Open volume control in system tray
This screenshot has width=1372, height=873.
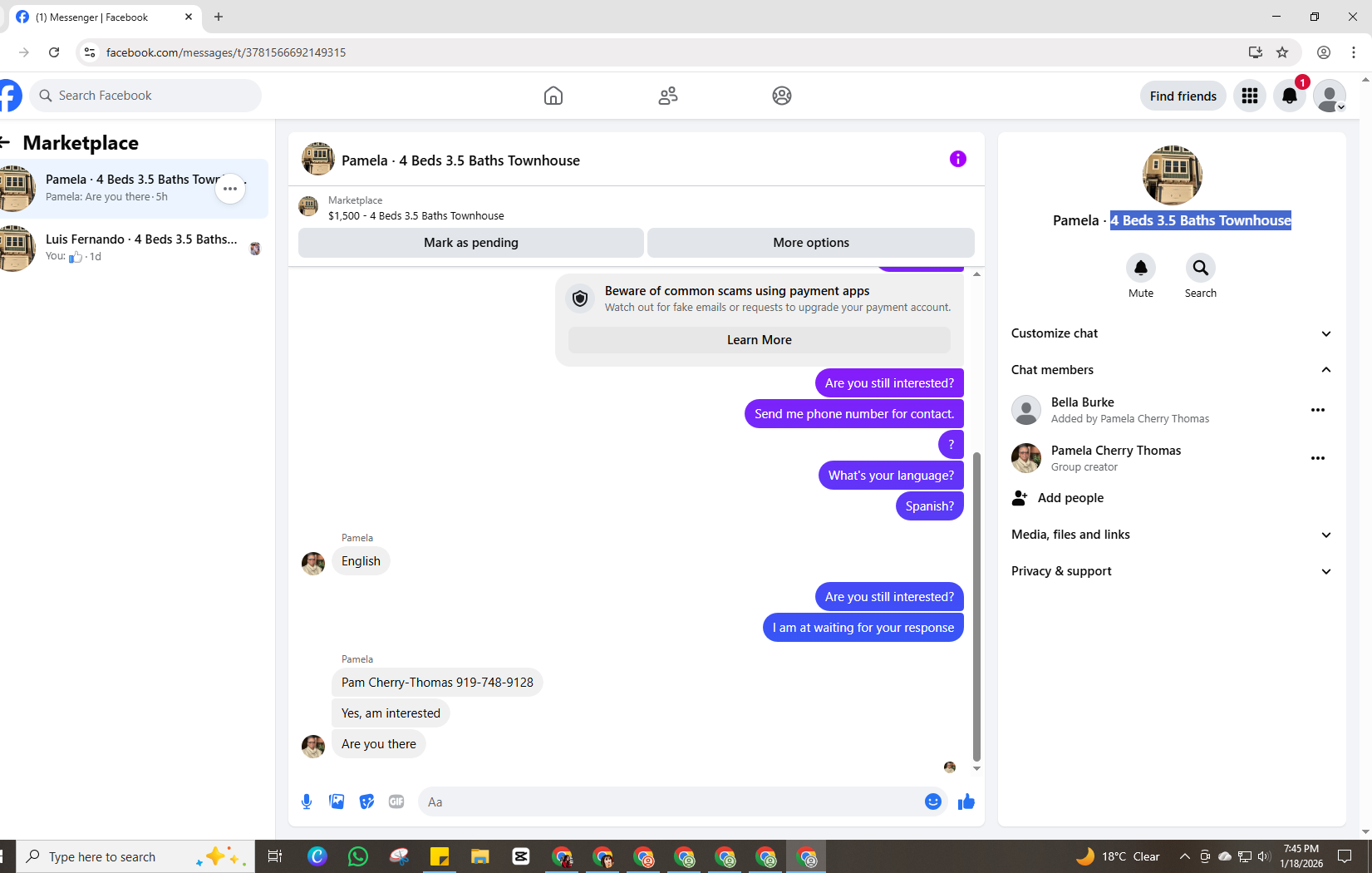point(1264,856)
